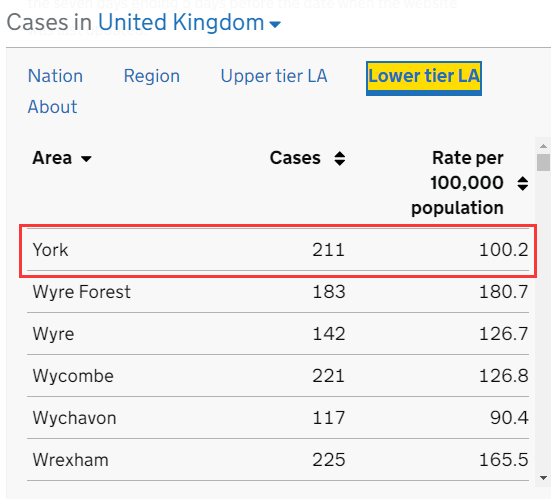This screenshot has height=499, width=551.
Task: Switch to the Nation tab
Action: pyautogui.click(x=55, y=76)
